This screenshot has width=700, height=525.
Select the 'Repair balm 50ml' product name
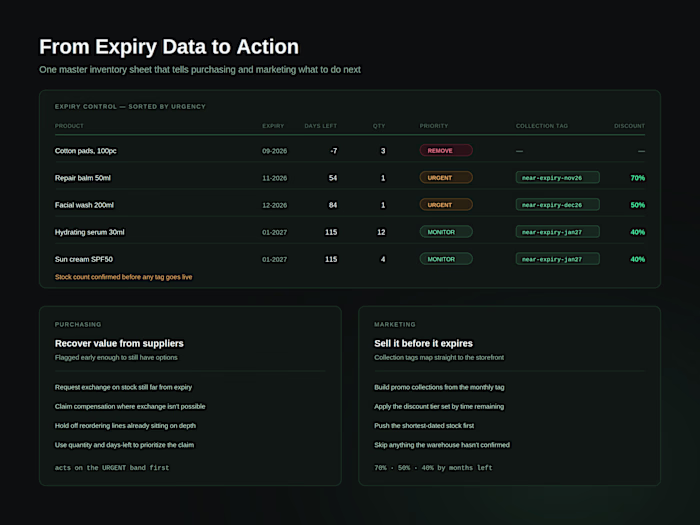(x=83, y=178)
